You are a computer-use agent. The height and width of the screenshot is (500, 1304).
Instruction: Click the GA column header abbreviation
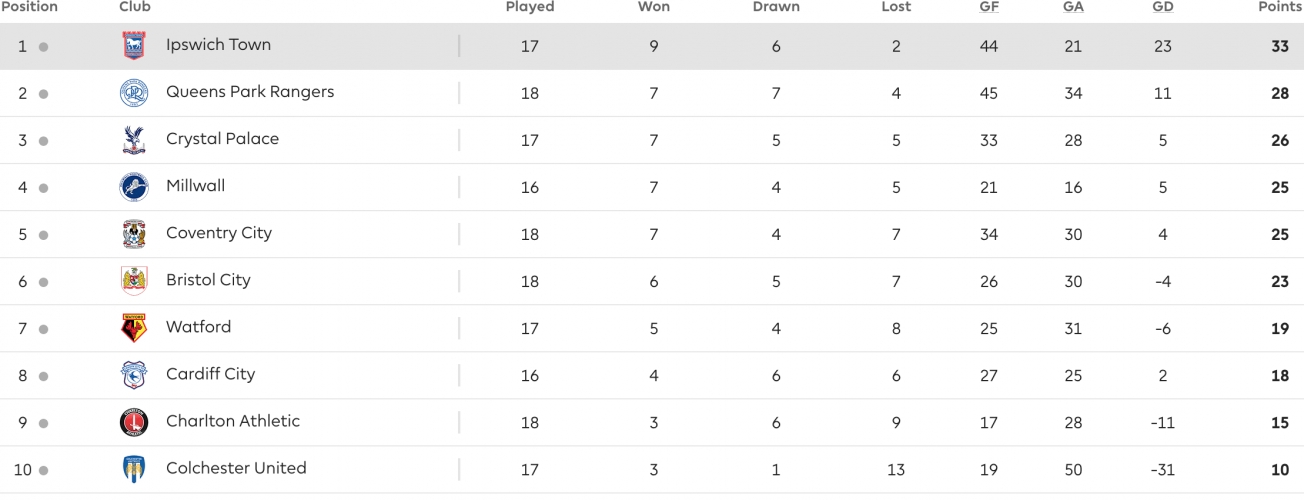coord(1073,7)
